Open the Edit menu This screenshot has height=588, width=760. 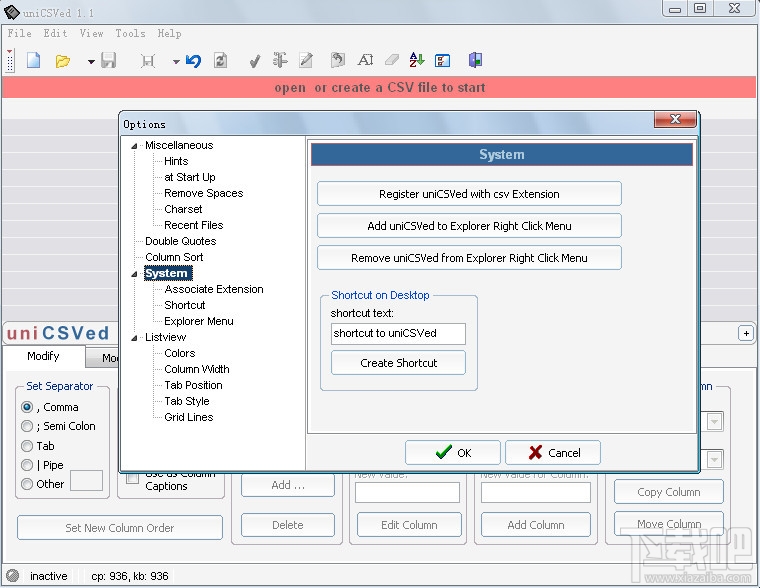[55, 33]
